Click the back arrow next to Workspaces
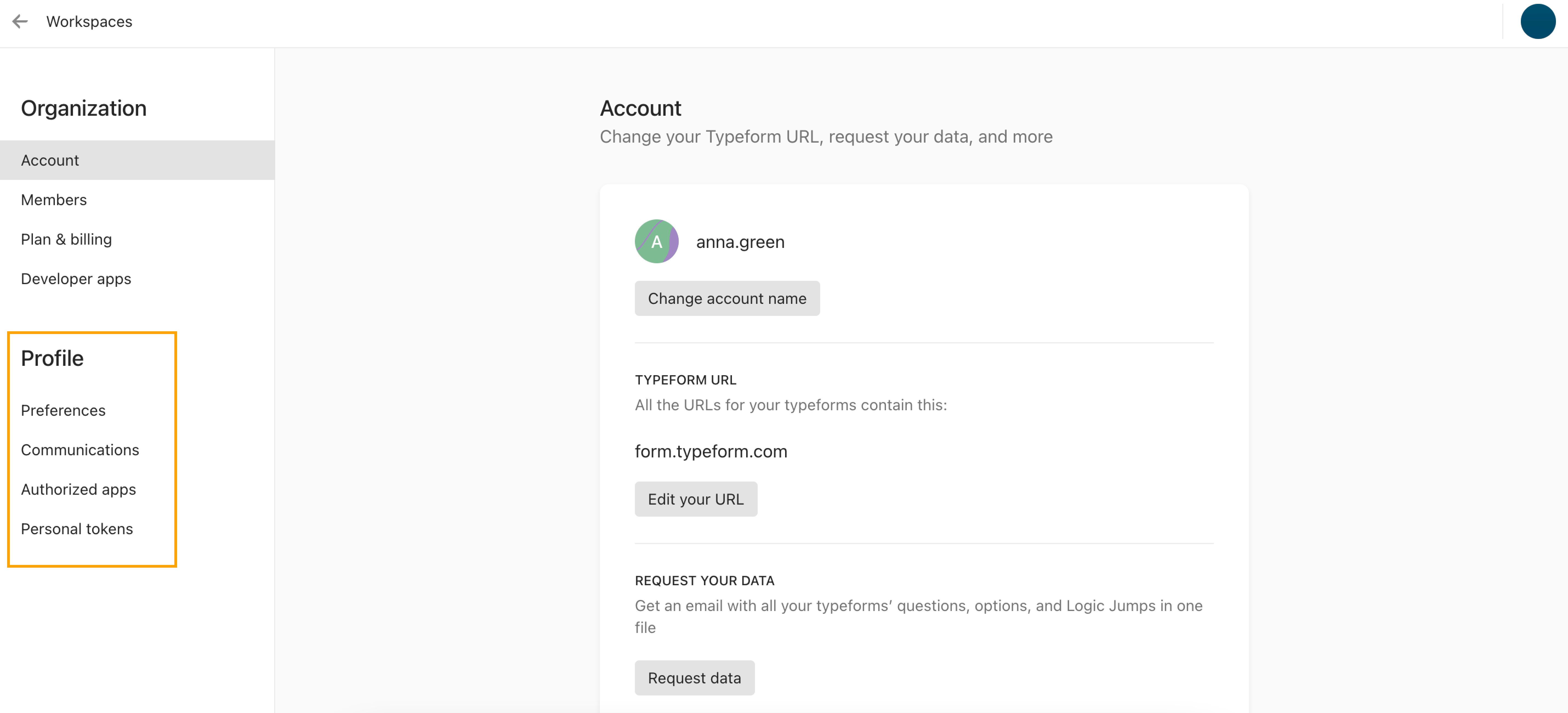This screenshot has height=713, width=1568. click(20, 22)
